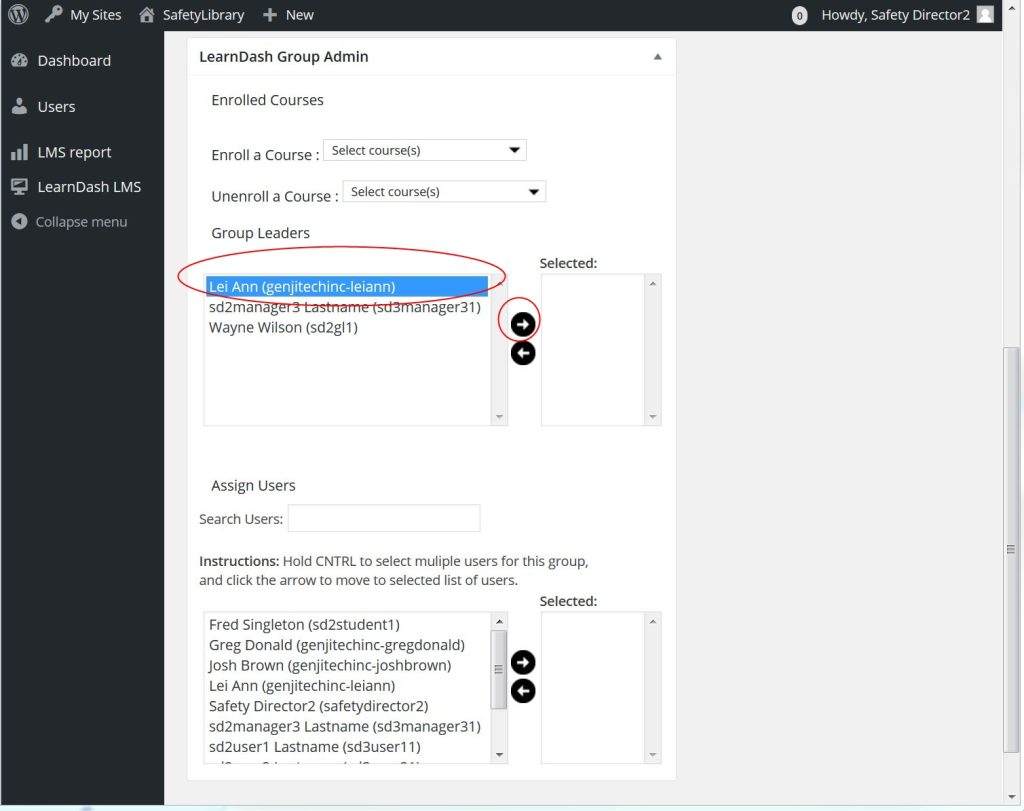Click the SafetyLibrary home icon
The image size is (1024, 811).
[147, 15]
